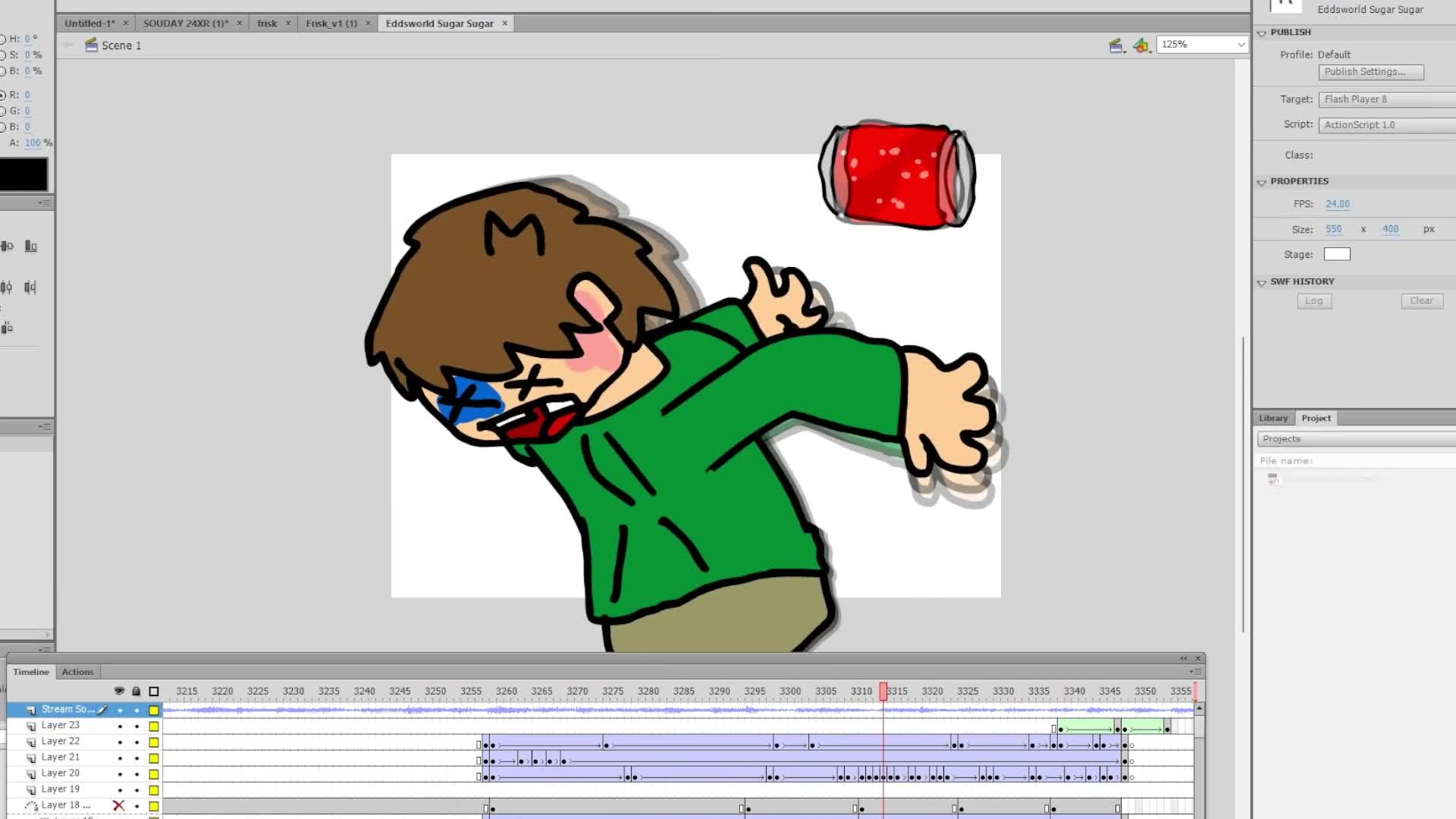Screen dimensions: 1456x819
Task: Close the frisk document tab
Action: point(288,24)
